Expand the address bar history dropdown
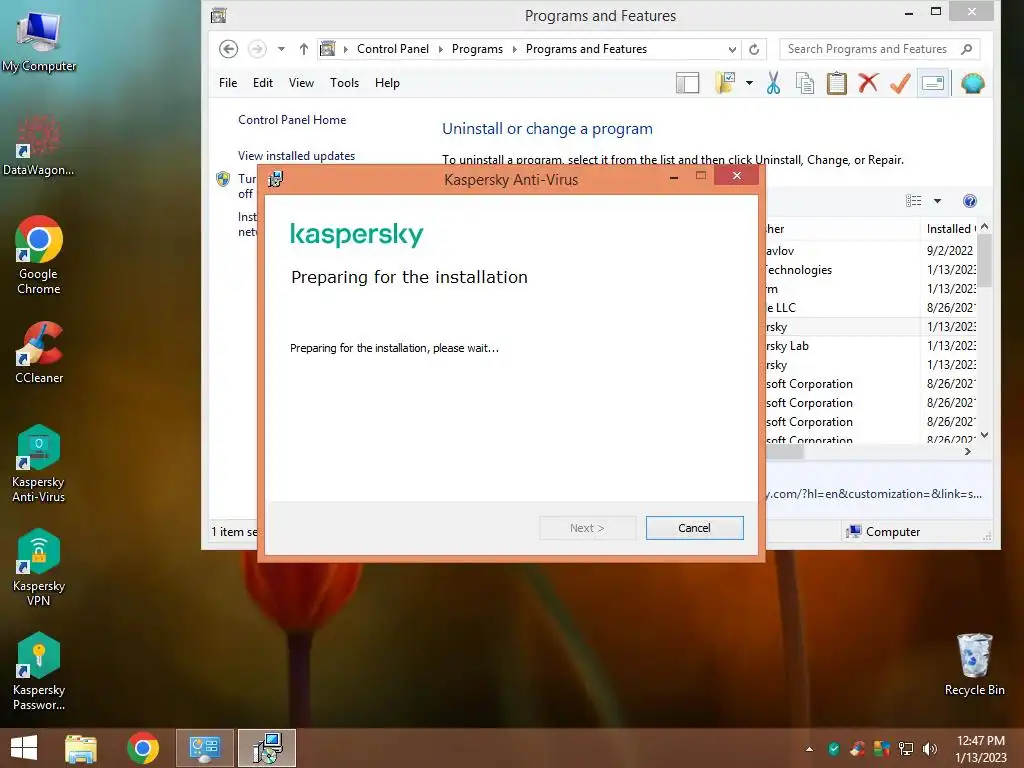1024x768 pixels. pyautogui.click(x=732, y=49)
